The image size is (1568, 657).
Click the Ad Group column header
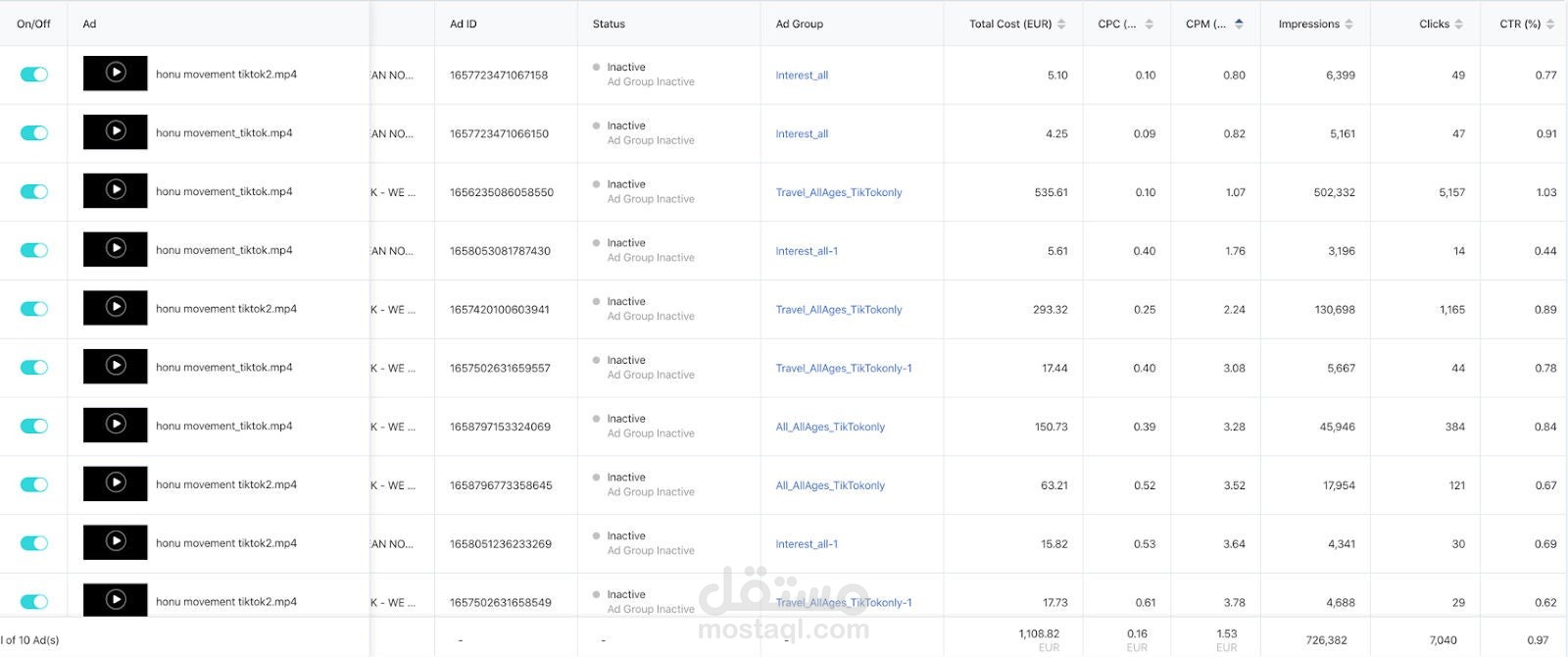800,24
